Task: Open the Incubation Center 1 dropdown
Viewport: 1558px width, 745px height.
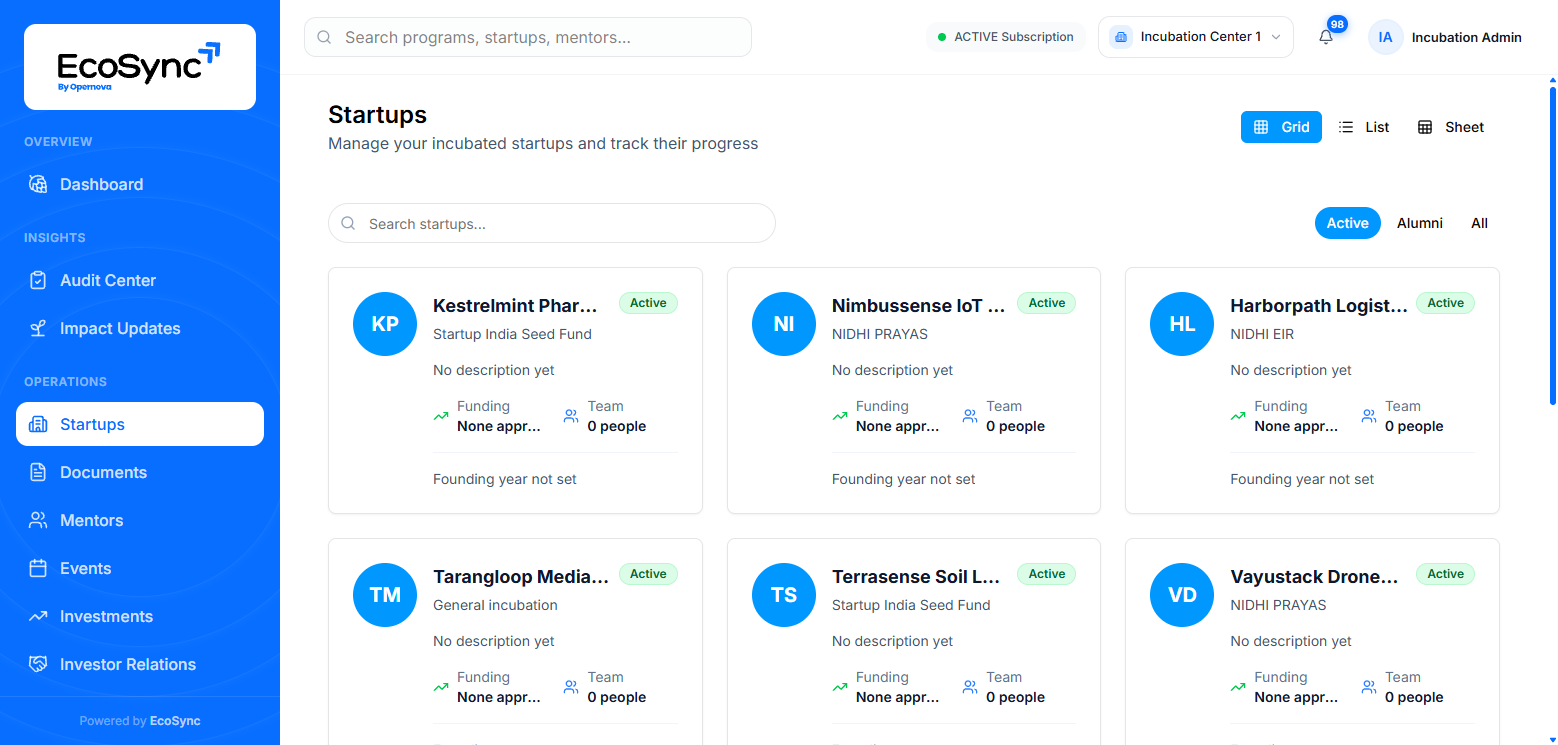Action: pos(1195,37)
